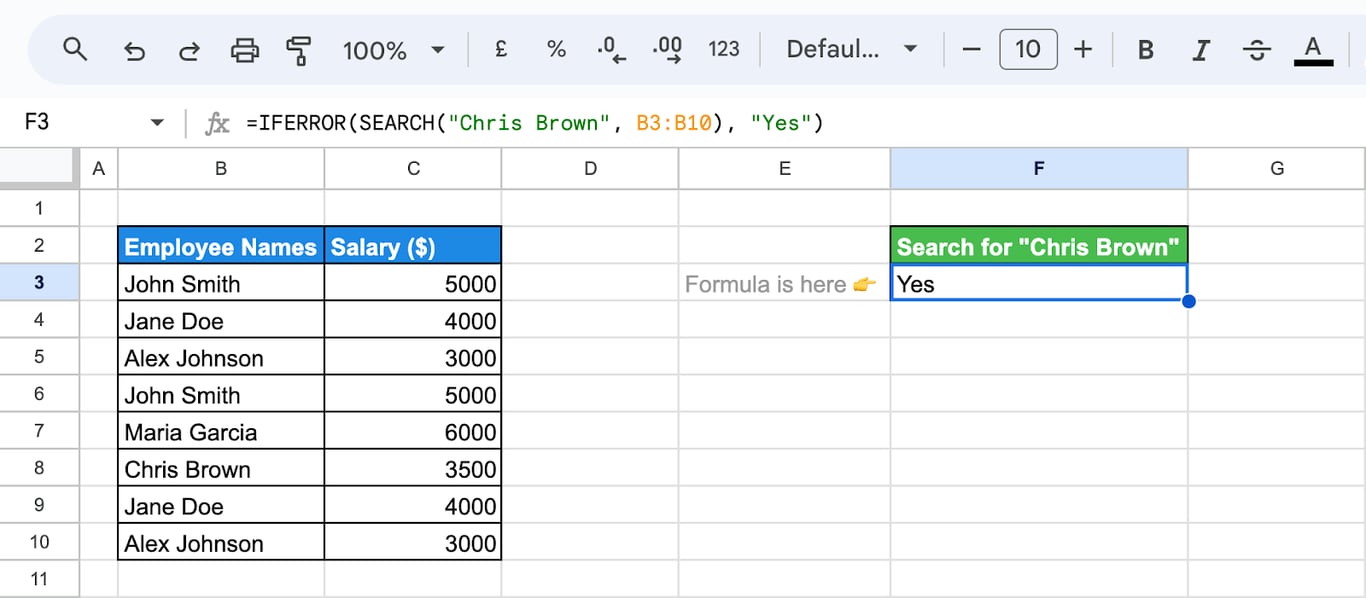
Task: Toggle bold formatting
Action: click(x=1146, y=49)
